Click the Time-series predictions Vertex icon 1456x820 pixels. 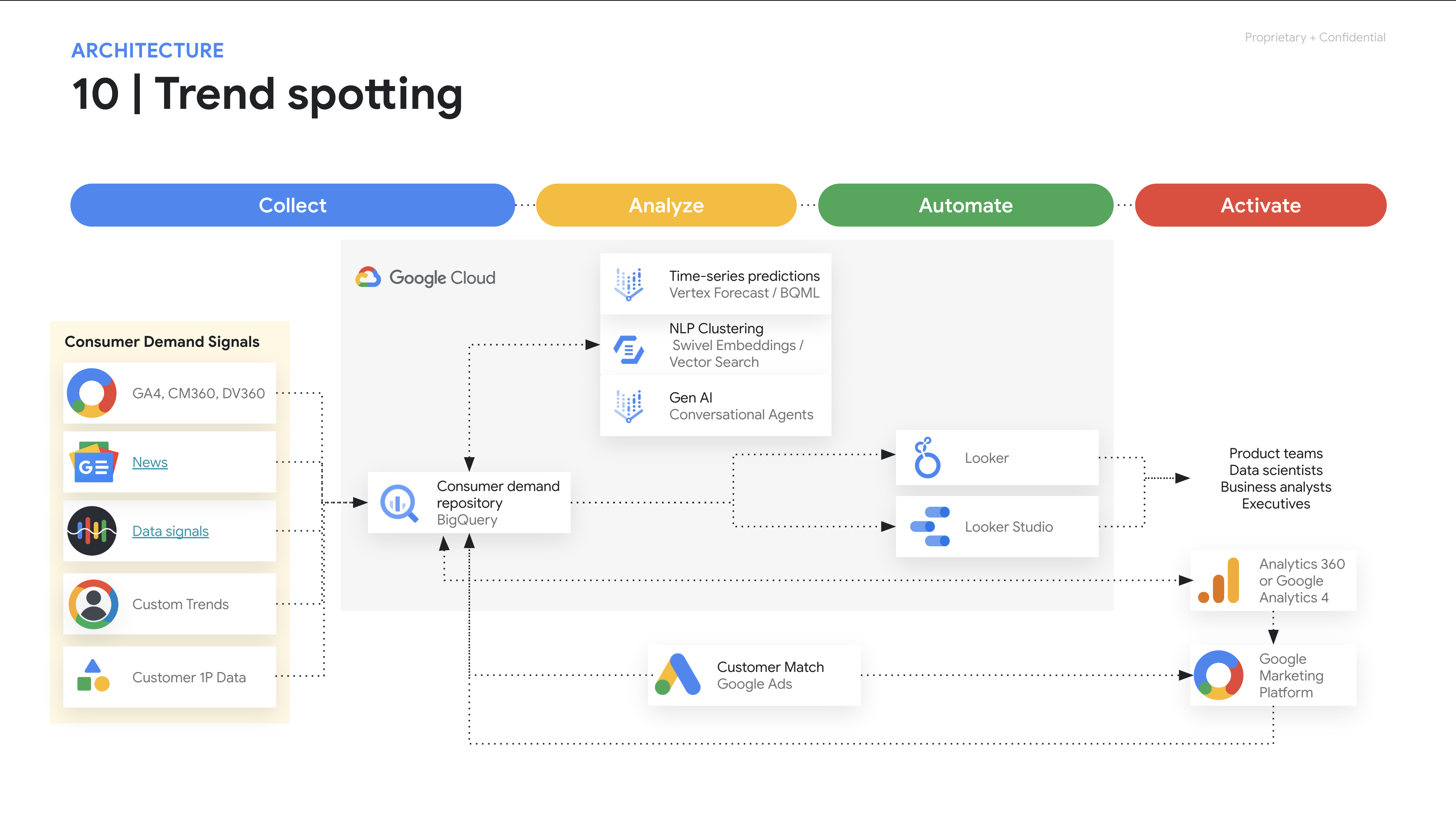point(628,284)
